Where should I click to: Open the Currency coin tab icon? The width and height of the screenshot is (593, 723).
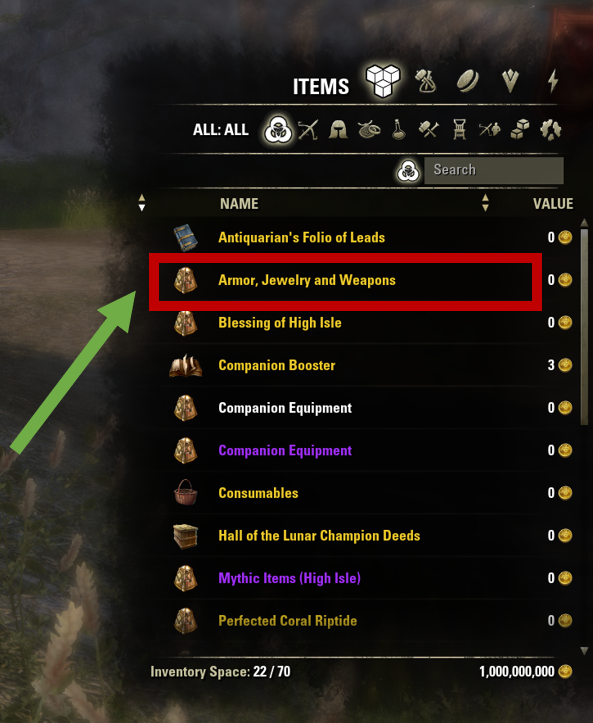coord(468,81)
